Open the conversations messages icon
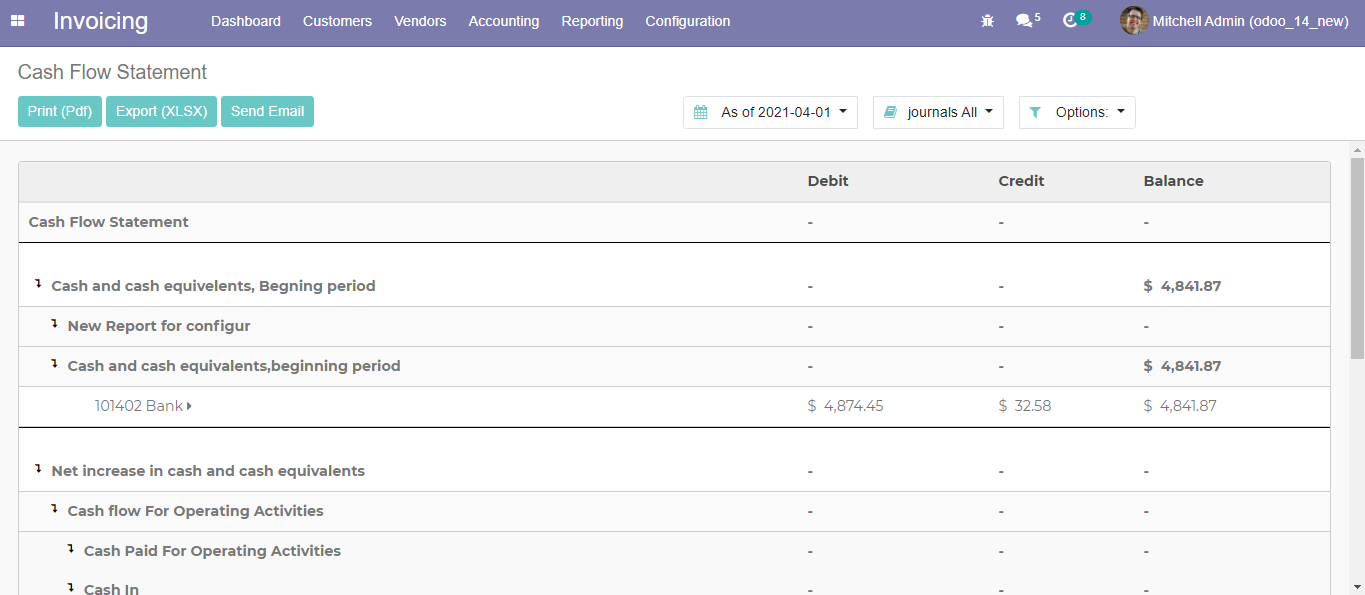 click(x=1024, y=21)
